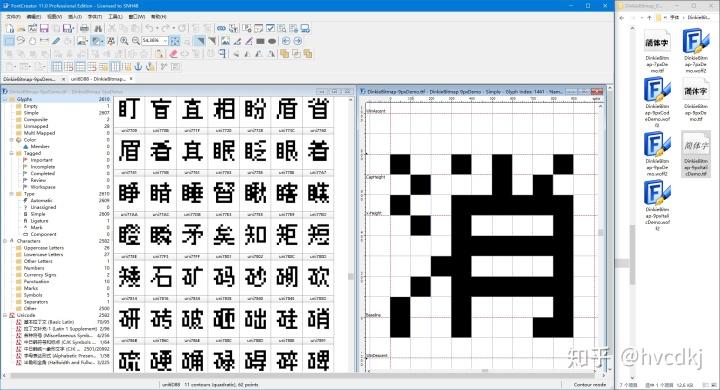The height and width of the screenshot is (390, 720).
Task: Open the 字体(T) menu
Action: pyautogui.click(x=95, y=17)
